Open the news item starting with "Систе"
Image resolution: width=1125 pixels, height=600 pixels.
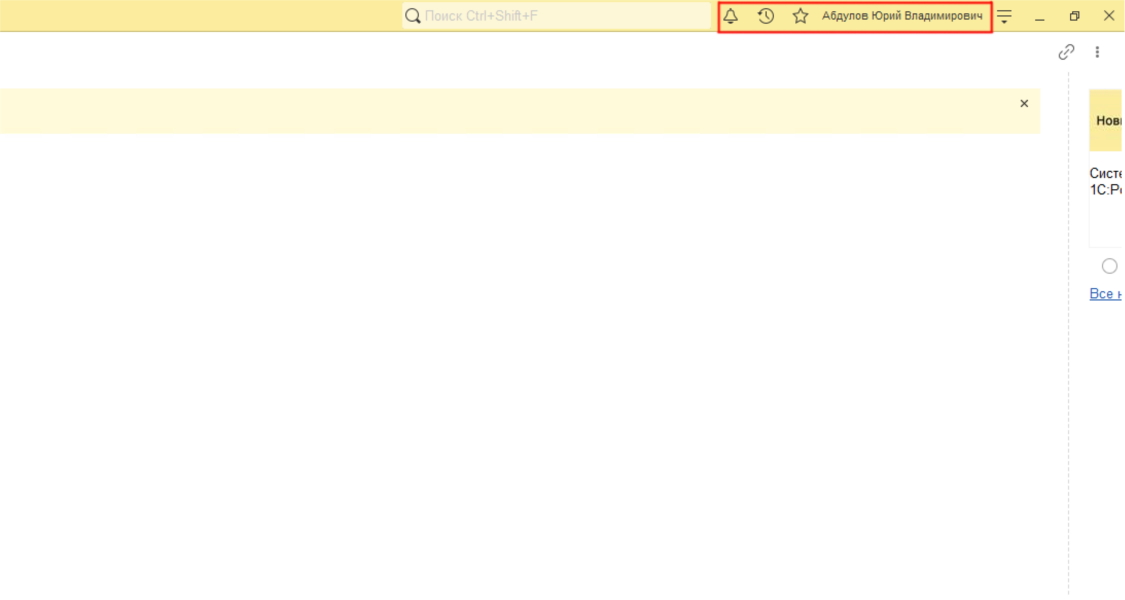(x=1106, y=181)
